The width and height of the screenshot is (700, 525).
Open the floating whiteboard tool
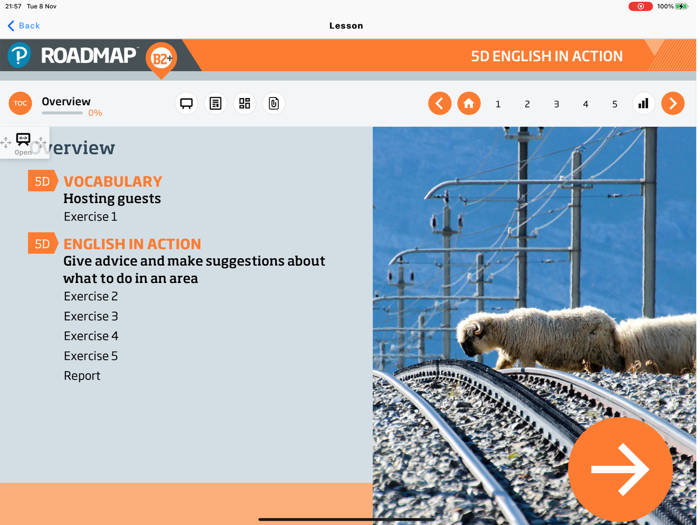pos(23,143)
